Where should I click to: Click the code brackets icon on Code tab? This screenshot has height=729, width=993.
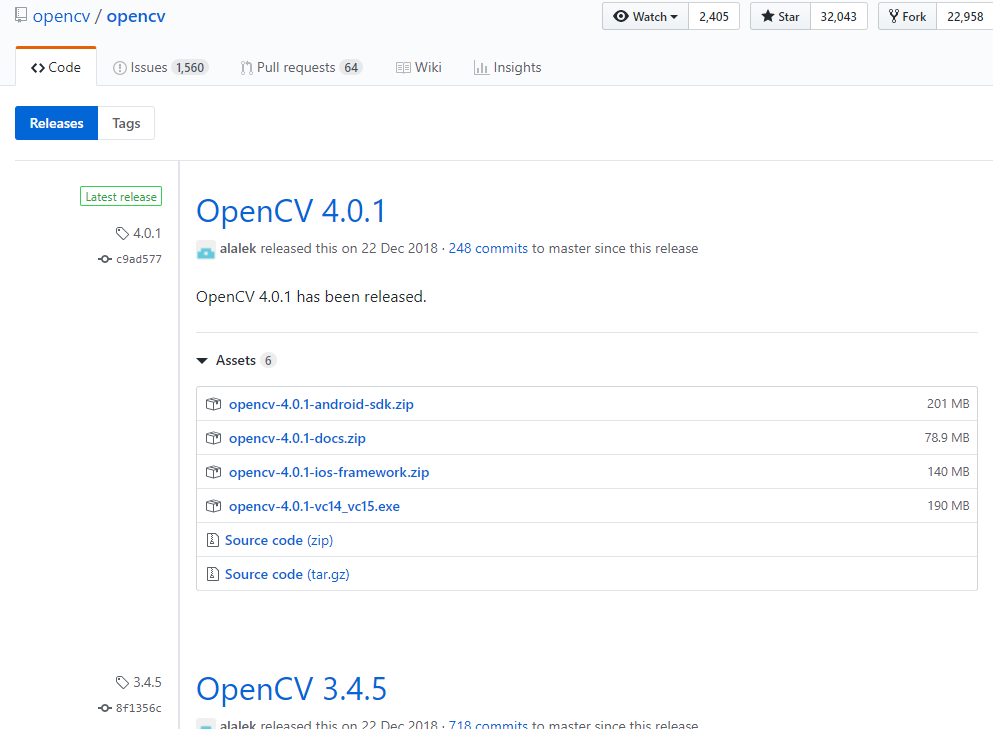click(38, 68)
